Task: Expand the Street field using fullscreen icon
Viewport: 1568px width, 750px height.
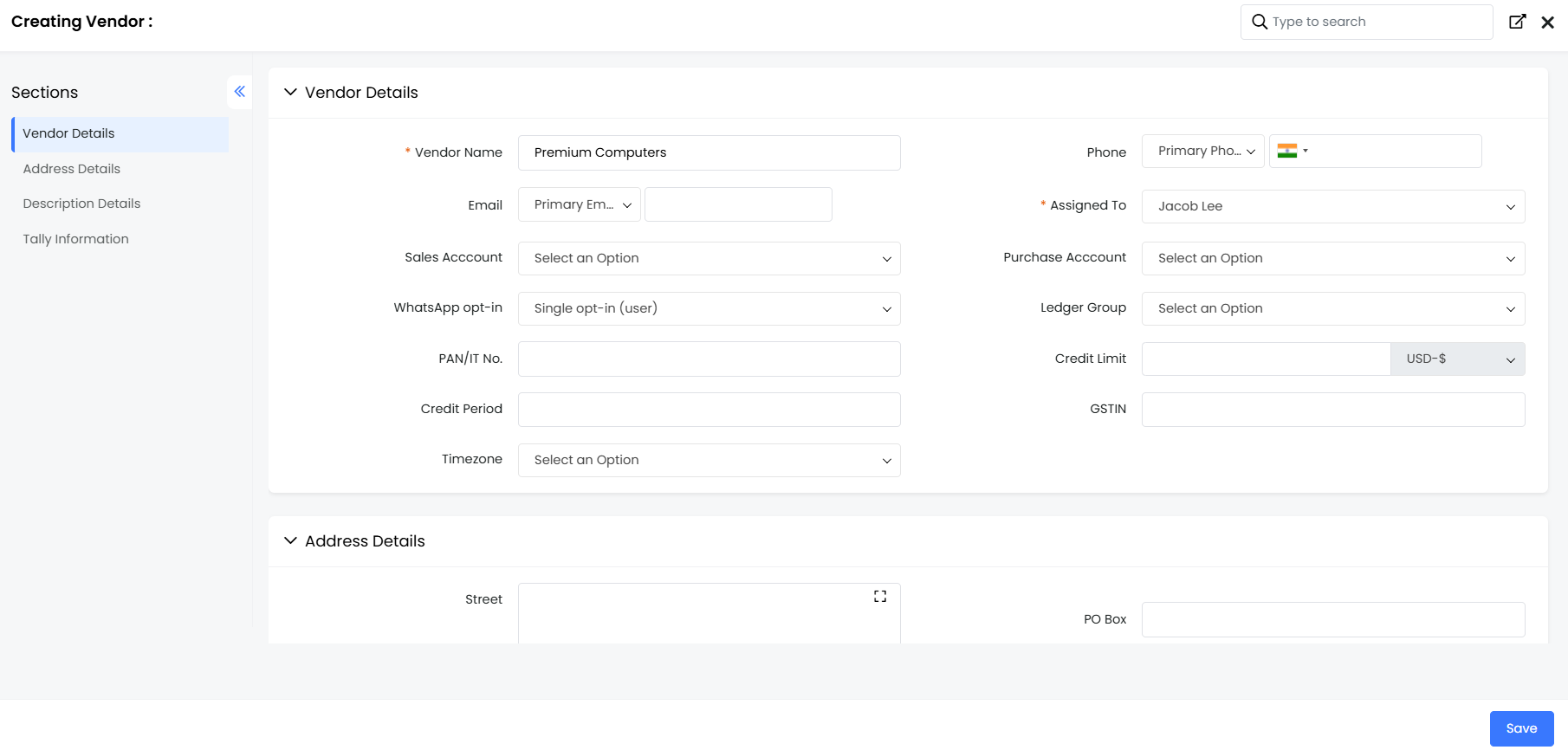Action: point(880,597)
